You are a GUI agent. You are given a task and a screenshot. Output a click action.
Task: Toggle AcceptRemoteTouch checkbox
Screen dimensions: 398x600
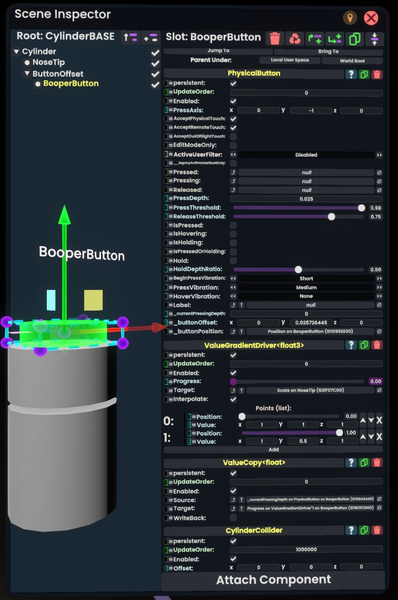pyautogui.click(x=233, y=127)
